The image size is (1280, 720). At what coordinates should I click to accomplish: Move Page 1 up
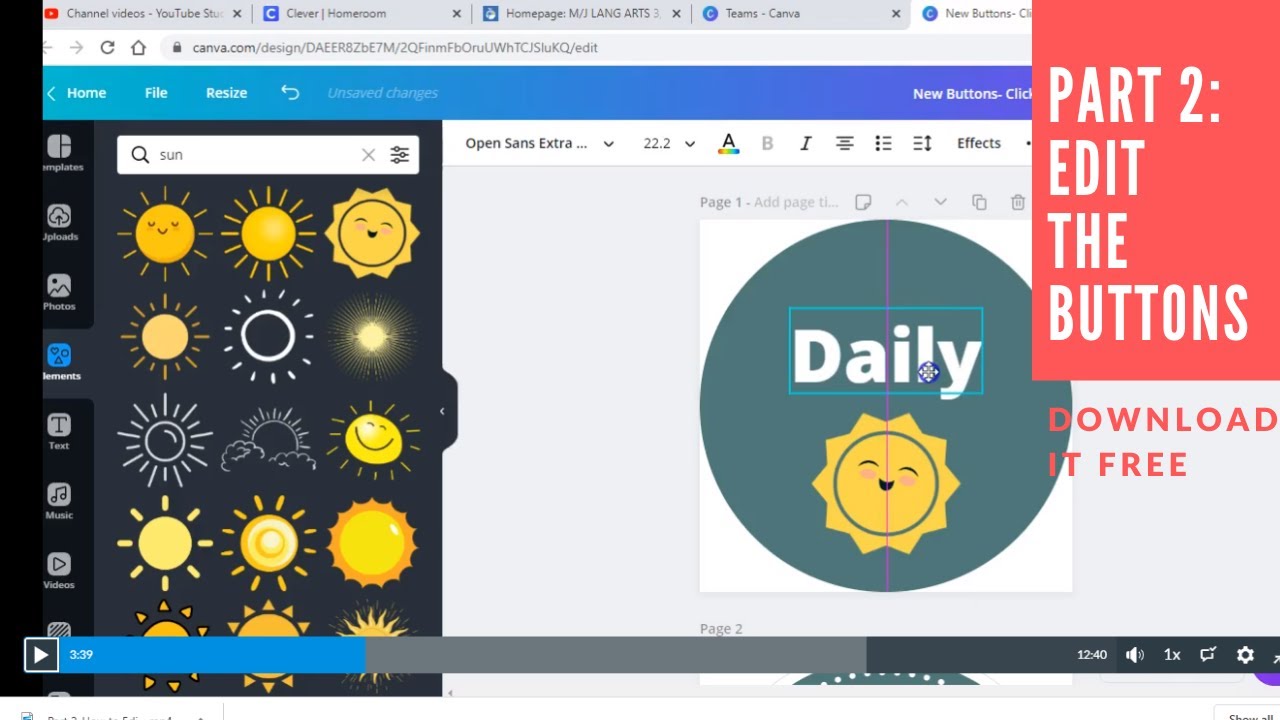[901, 202]
